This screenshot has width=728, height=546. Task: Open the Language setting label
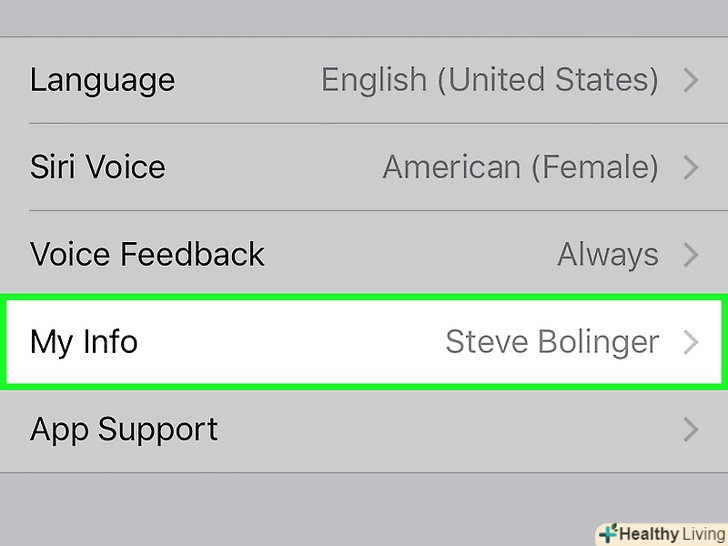(102, 80)
